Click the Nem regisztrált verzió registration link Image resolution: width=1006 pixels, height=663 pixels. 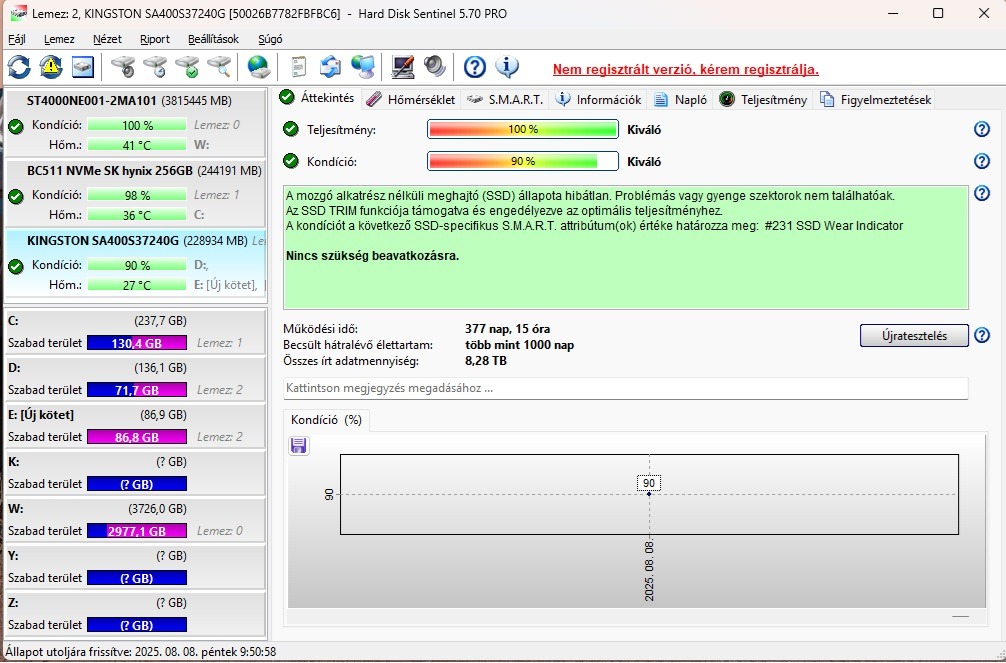685,69
